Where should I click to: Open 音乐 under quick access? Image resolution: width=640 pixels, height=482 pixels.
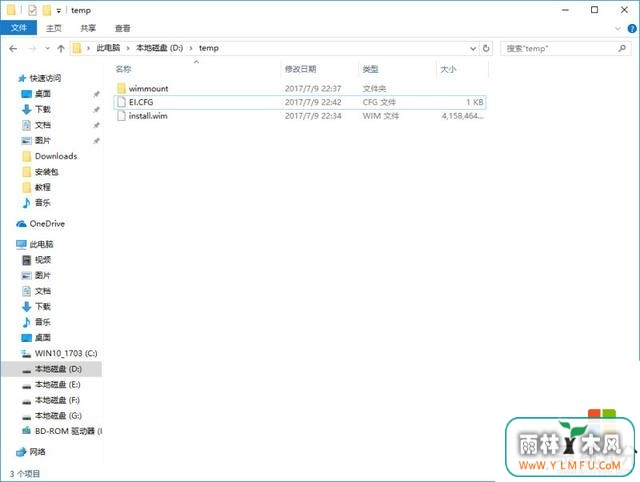(42, 202)
